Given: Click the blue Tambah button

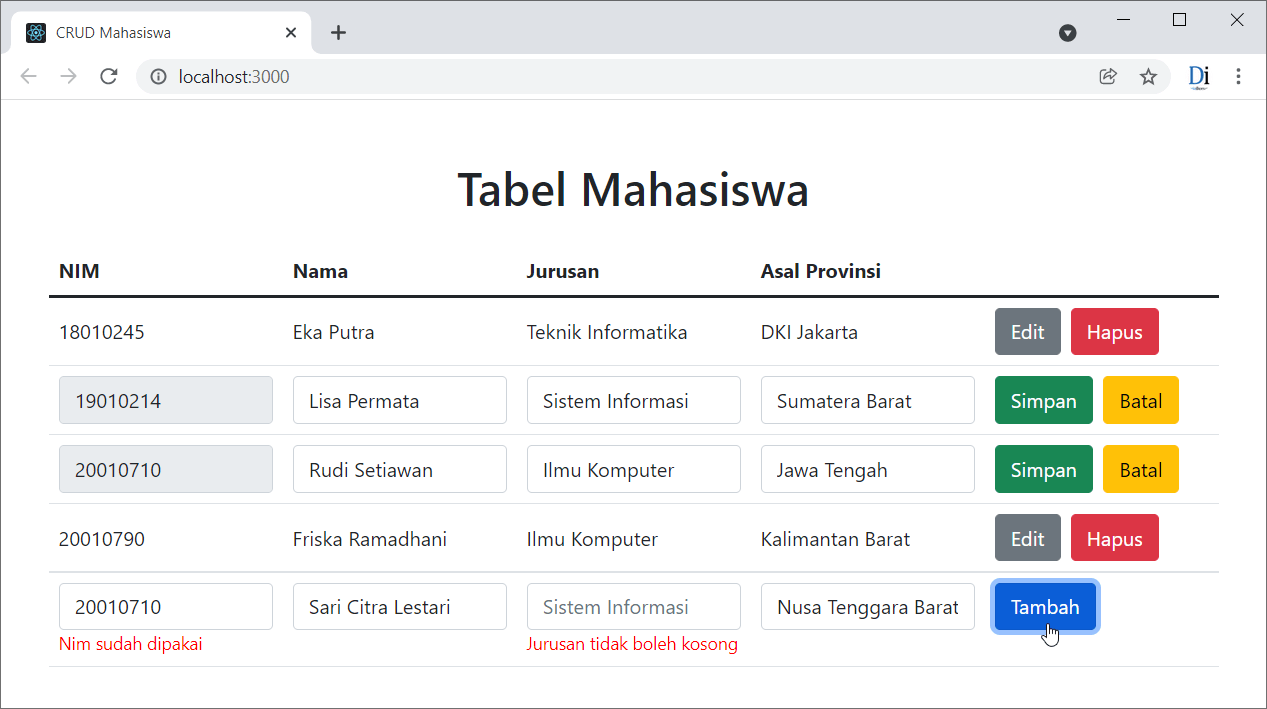Looking at the screenshot, I should [x=1045, y=607].
